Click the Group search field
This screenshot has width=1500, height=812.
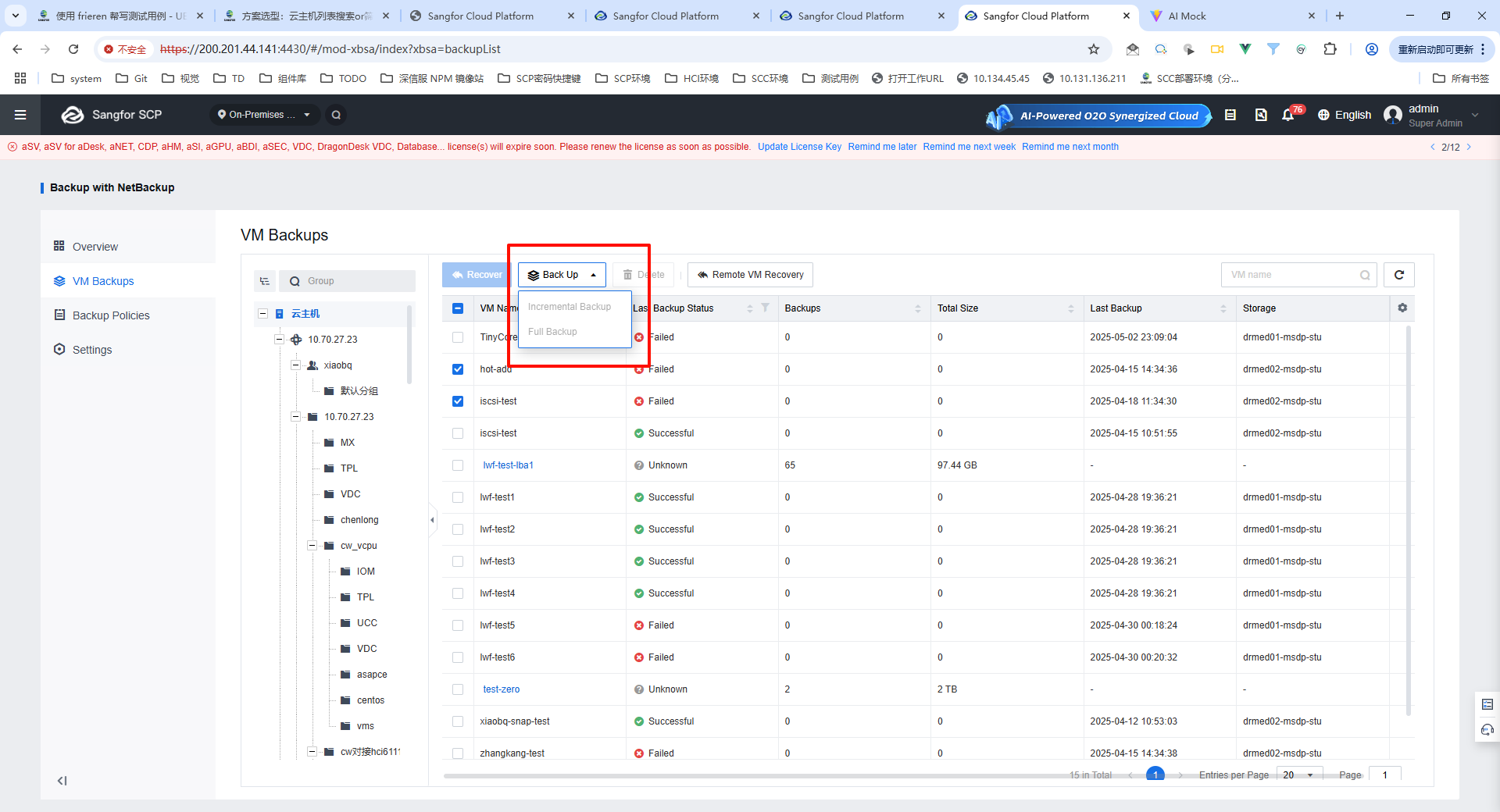click(347, 281)
